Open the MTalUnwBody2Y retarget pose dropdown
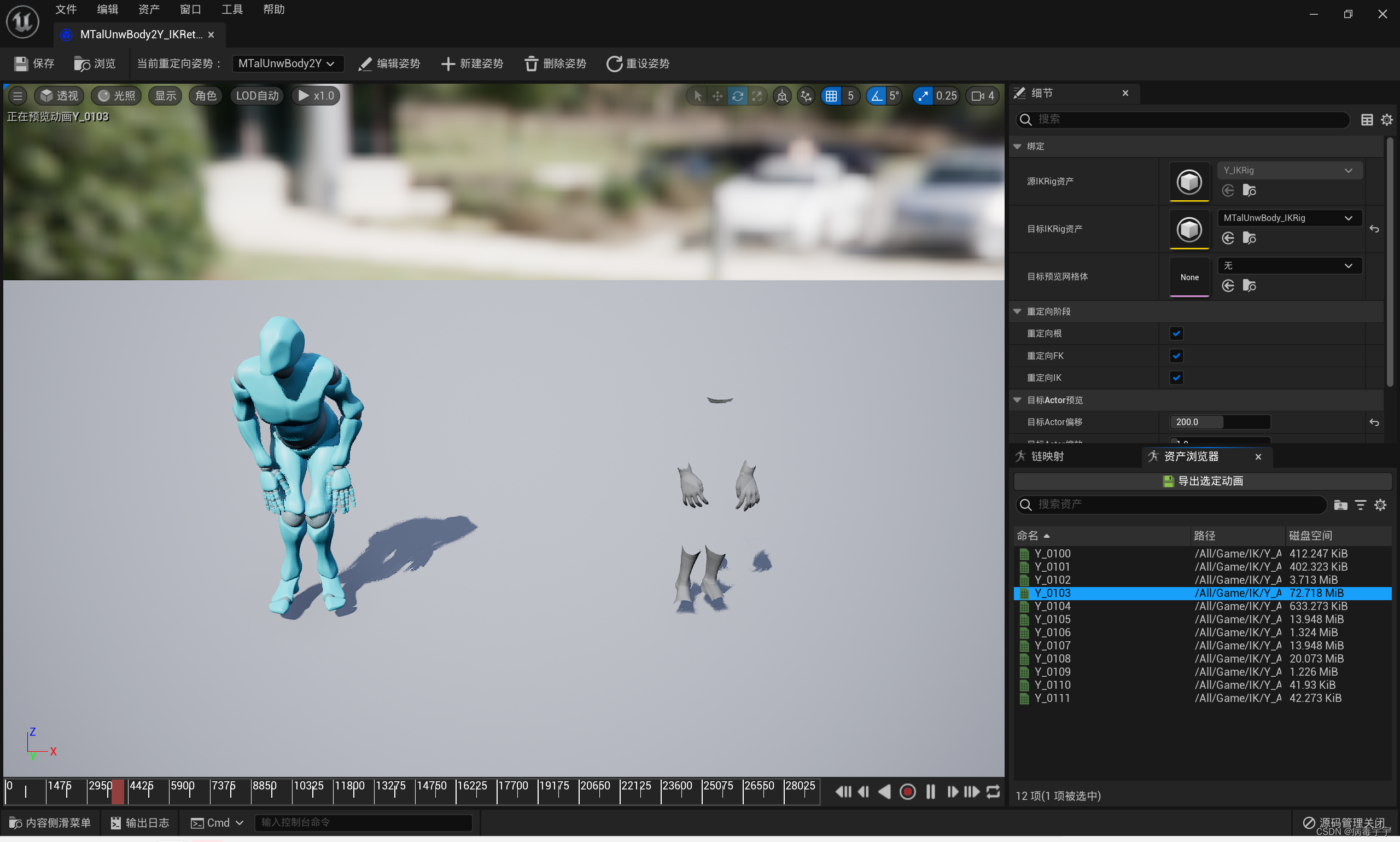This screenshot has width=1400, height=842. click(287, 63)
